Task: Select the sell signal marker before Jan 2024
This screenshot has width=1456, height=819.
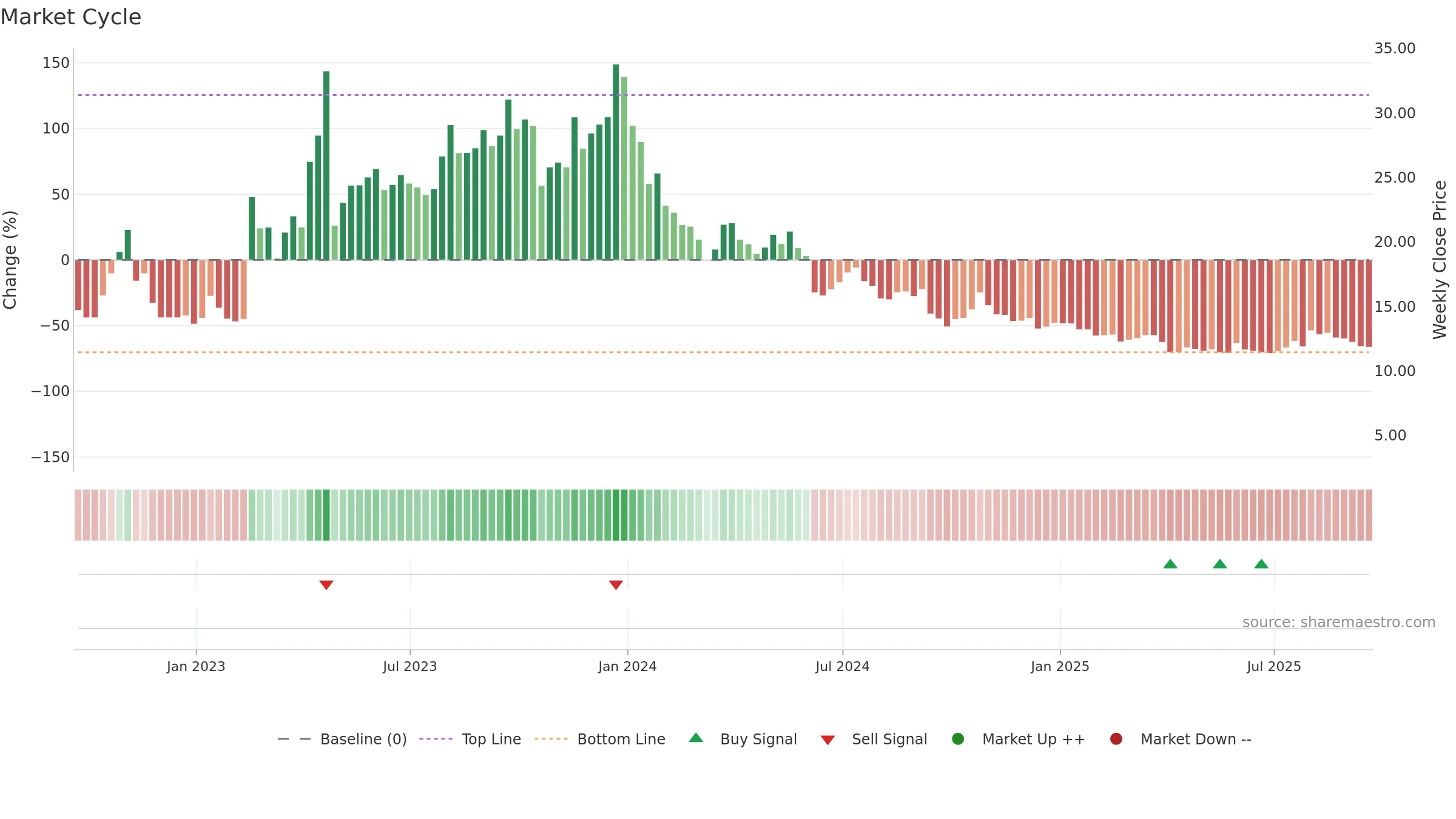Action: [x=616, y=585]
